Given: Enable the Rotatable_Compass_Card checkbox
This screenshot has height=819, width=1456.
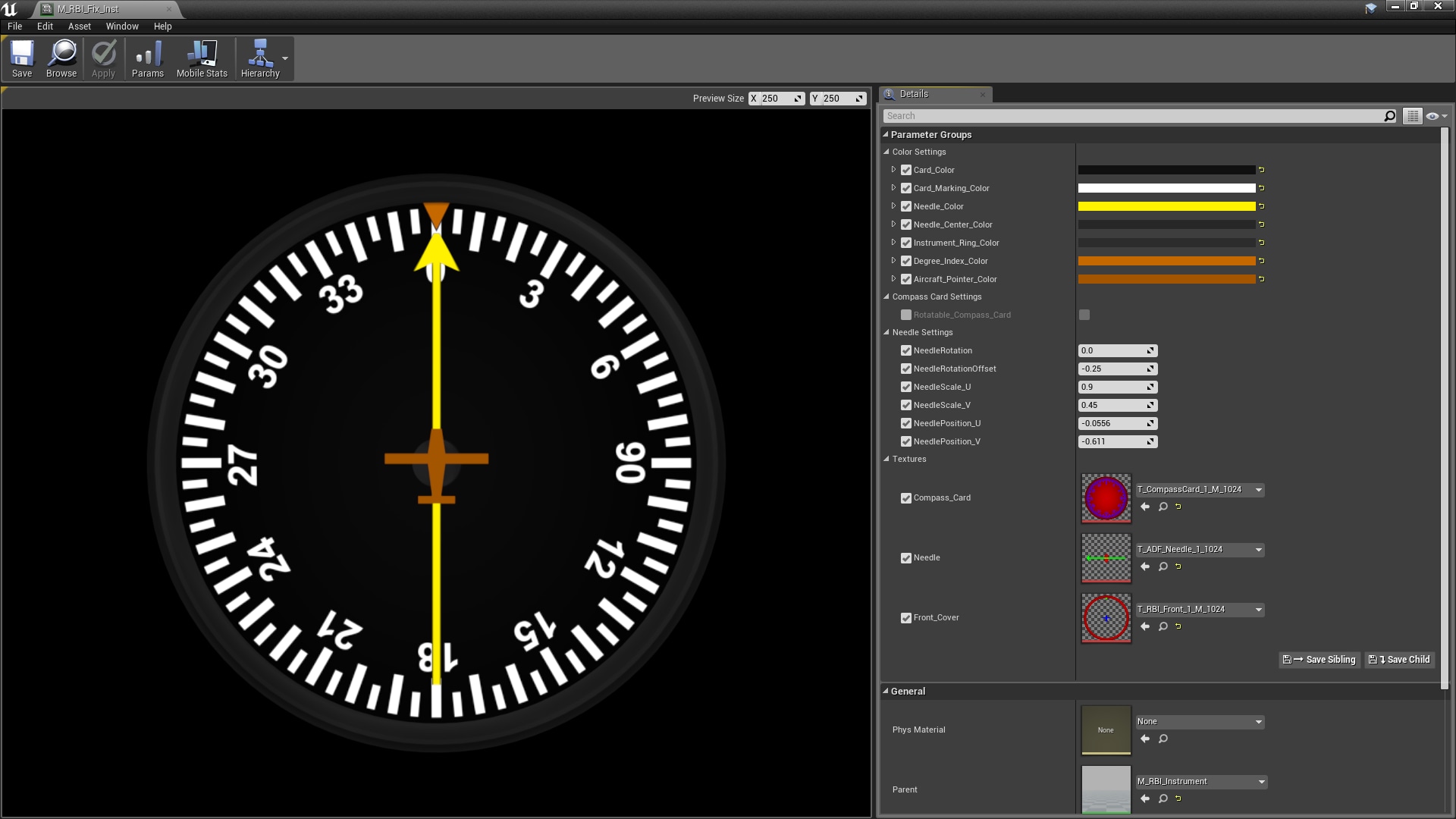Looking at the screenshot, I should pos(1084,315).
